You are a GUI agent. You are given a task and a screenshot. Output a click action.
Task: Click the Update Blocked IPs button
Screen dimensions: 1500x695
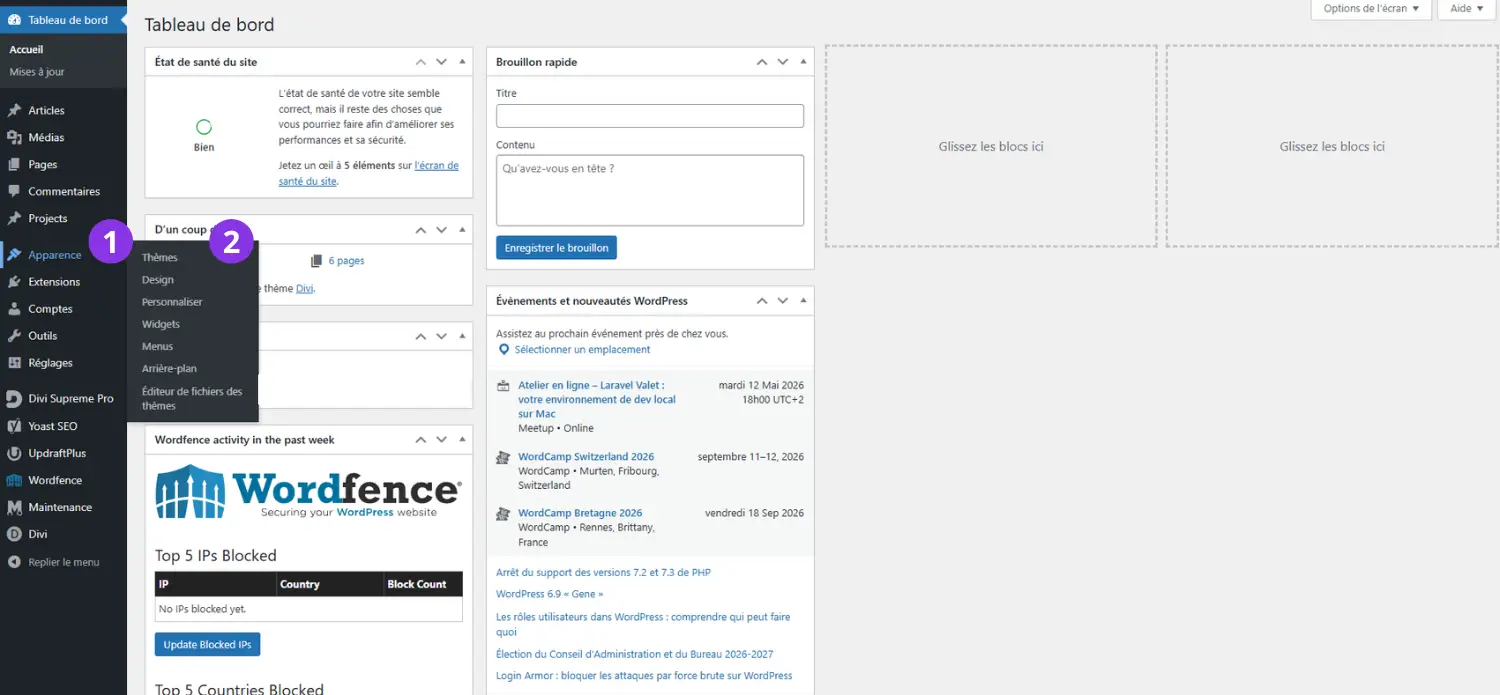[x=207, y=645]
